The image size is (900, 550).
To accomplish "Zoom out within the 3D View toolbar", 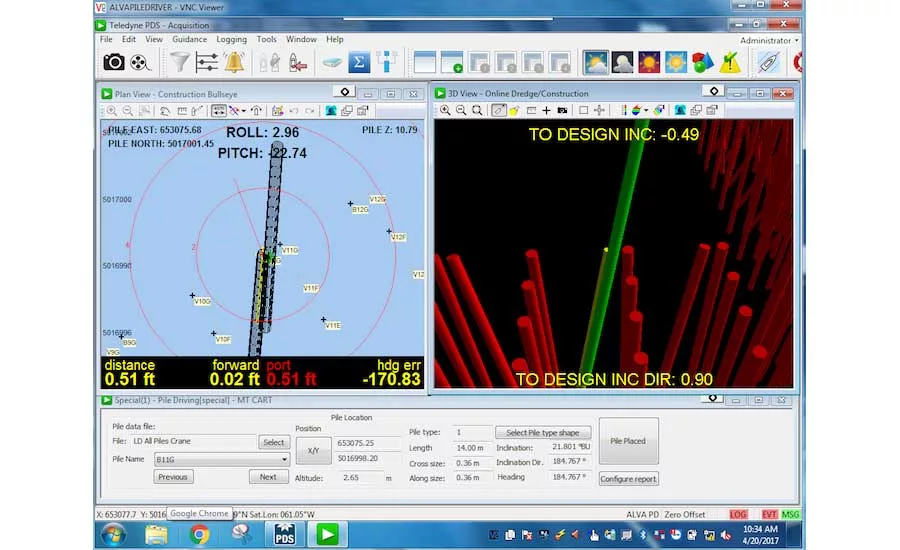I will pos(461,110).
